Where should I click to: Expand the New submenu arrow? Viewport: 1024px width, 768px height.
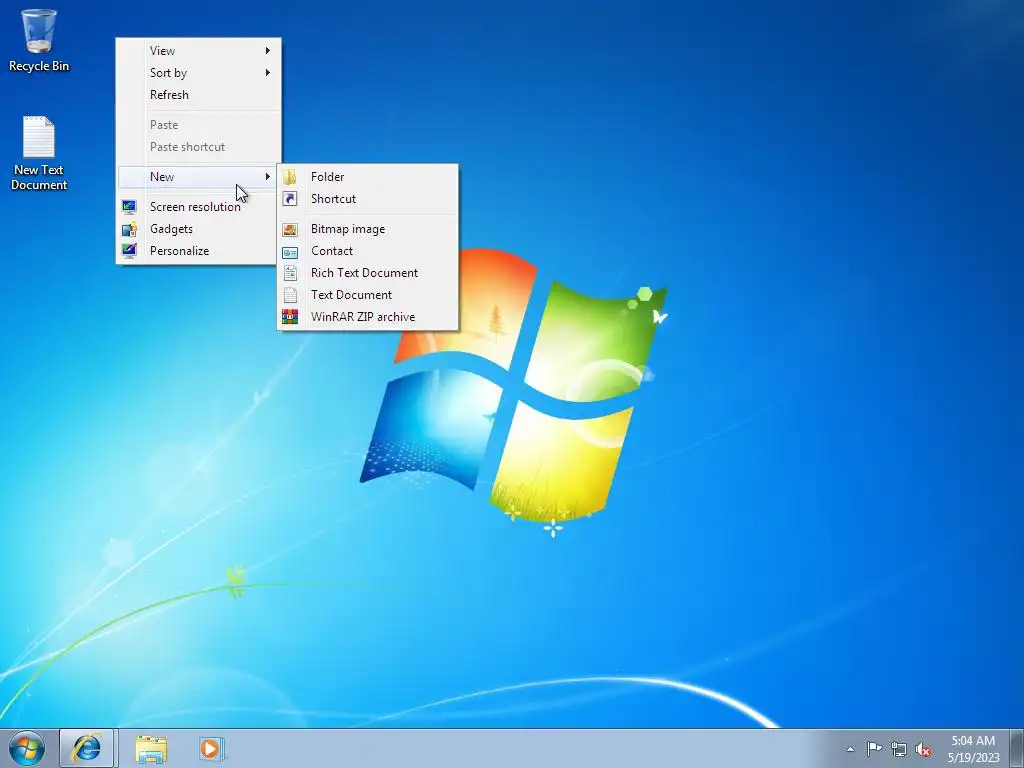(x=268, y=176)
